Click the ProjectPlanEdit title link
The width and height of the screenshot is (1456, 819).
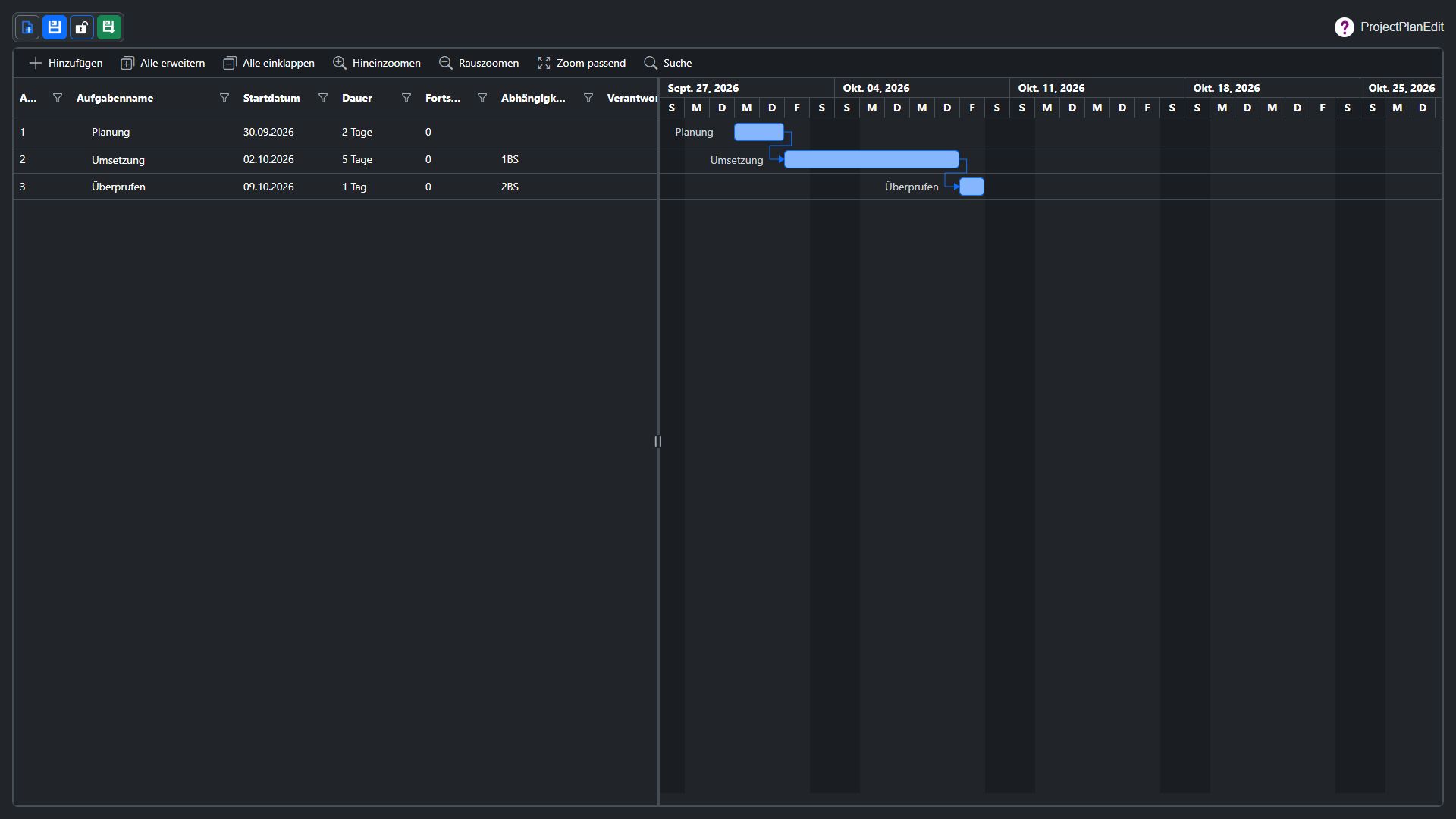(1401, 27)
